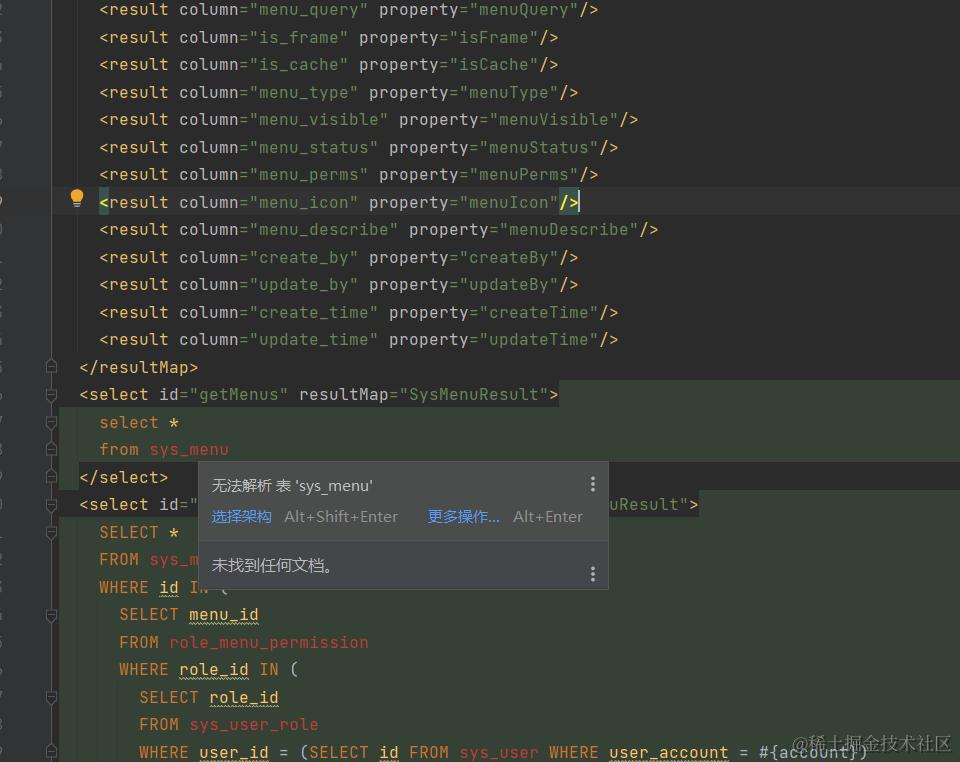
Task: Click 'role_id' after WHERE keyword
Action: (214, 670)
